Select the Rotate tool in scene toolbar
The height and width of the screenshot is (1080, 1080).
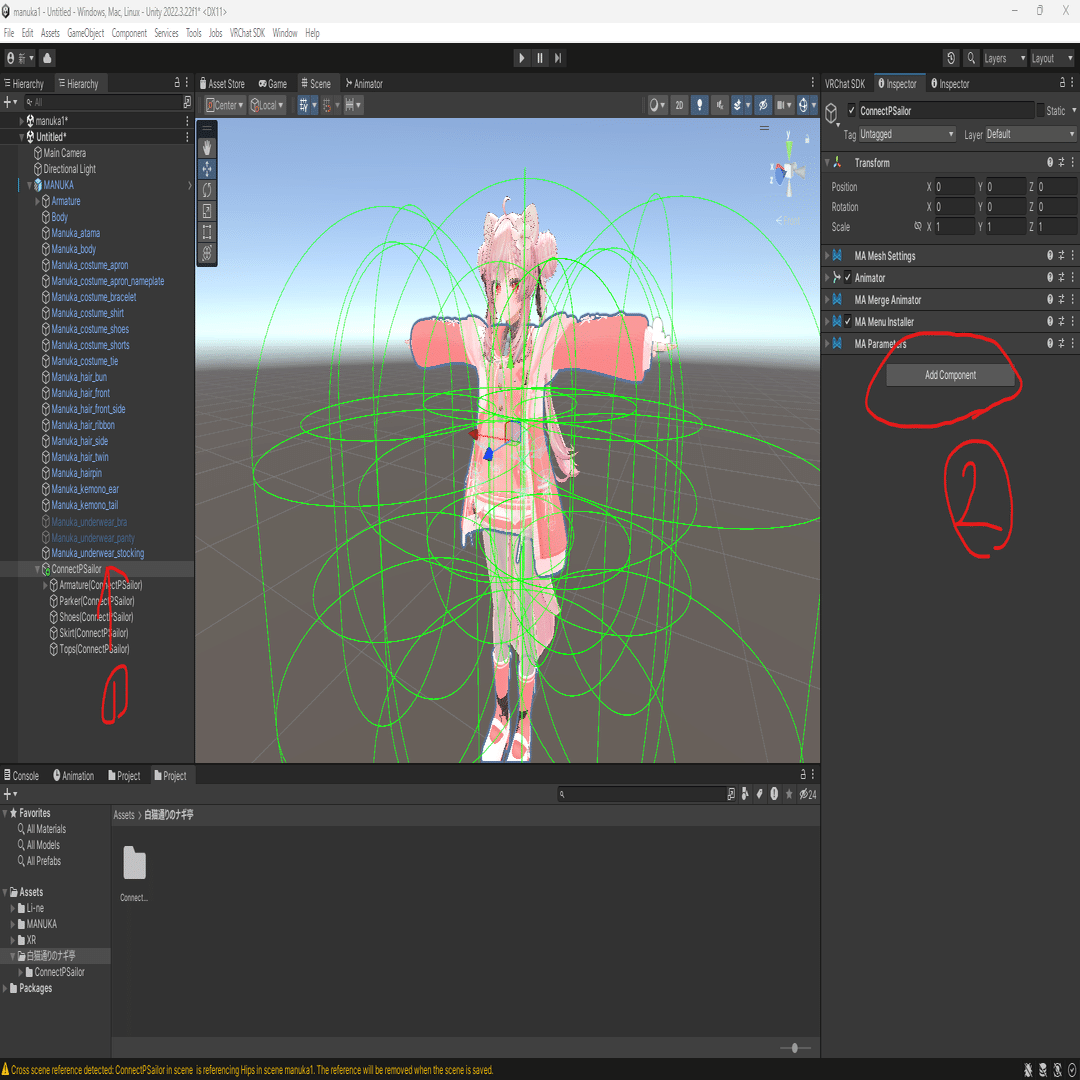(207, 190)
